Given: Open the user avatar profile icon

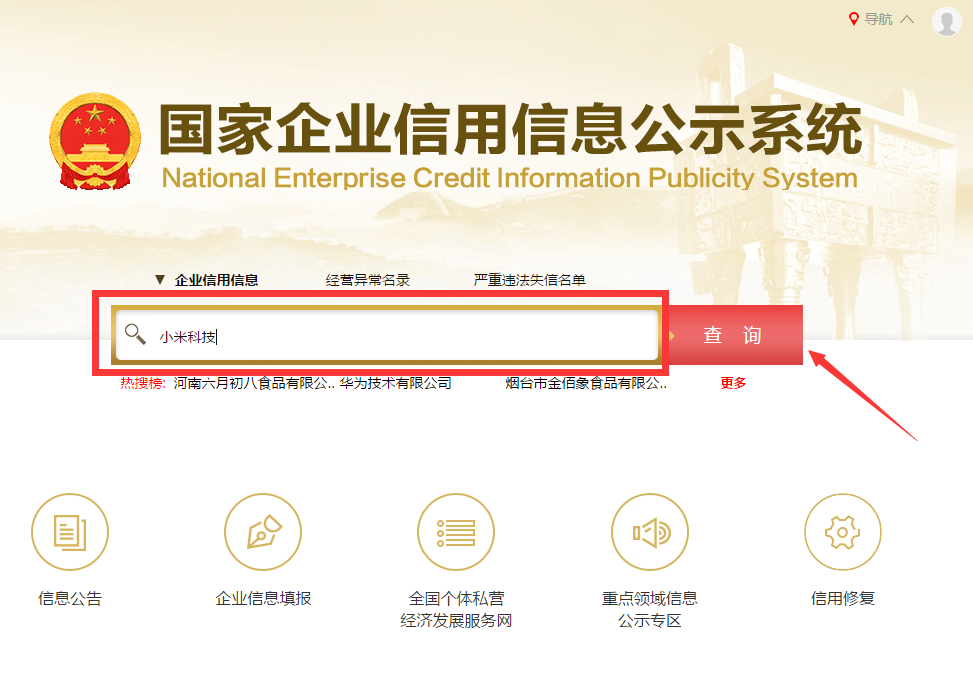Looking at the screenshot, I should click(x=946, y=22).
